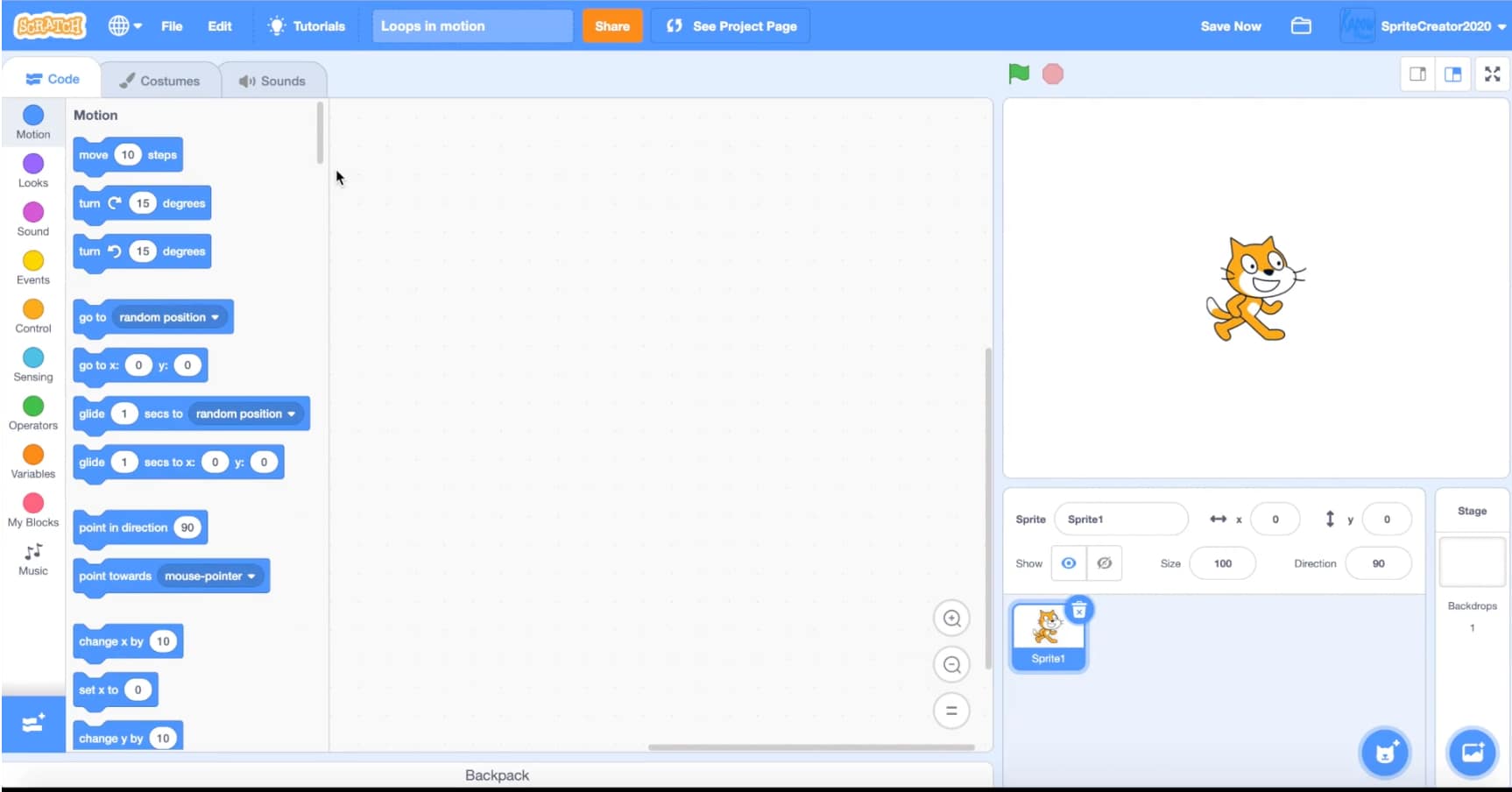Click See Project Page button
This screenshot has width=1512, height=792.
731,26
